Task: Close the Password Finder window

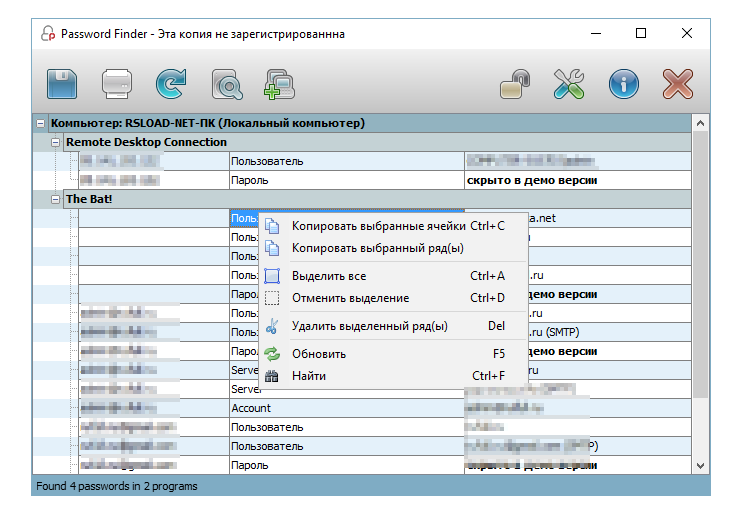Action: [x=687, y=34]
